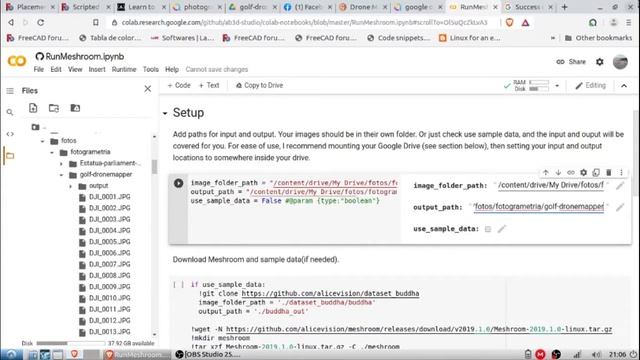Open the user account avatar
Viewport: 640px width, 360px height.
[620, 62]
